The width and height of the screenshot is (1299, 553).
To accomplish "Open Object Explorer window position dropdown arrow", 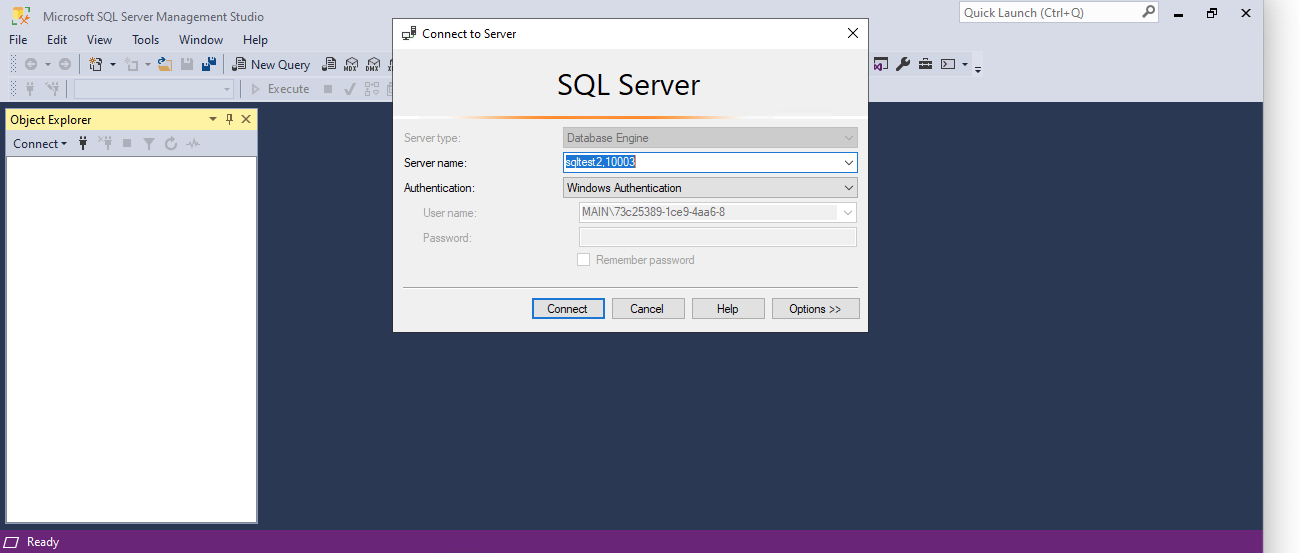I will point(212,119).
